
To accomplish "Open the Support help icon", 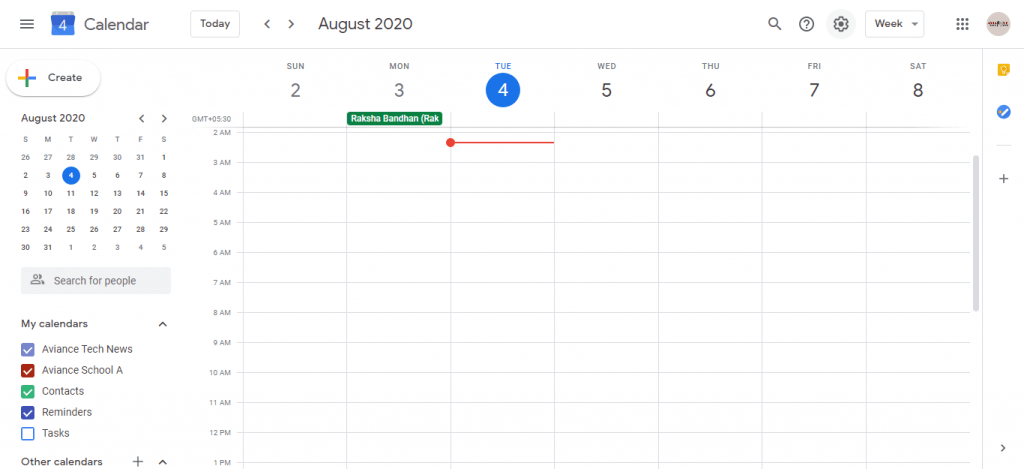I will pos(807,24).
